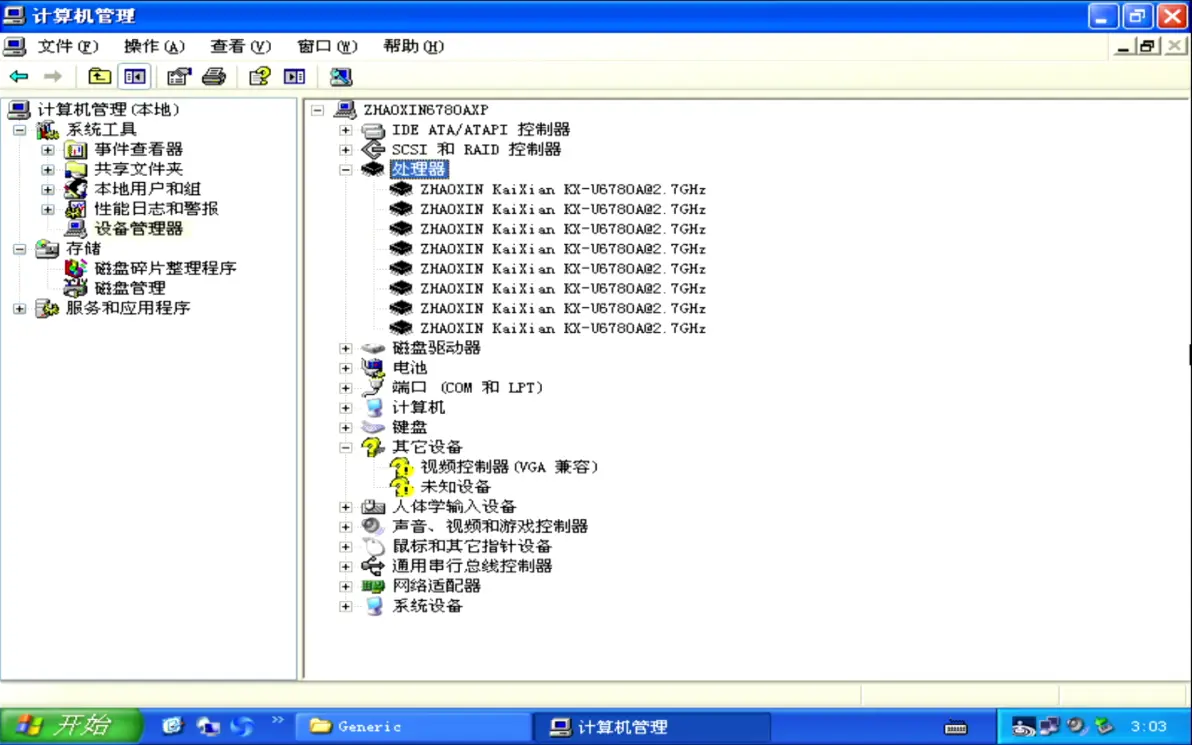
Task: Click the 电池 battery icon
Action: coord(372,368)
